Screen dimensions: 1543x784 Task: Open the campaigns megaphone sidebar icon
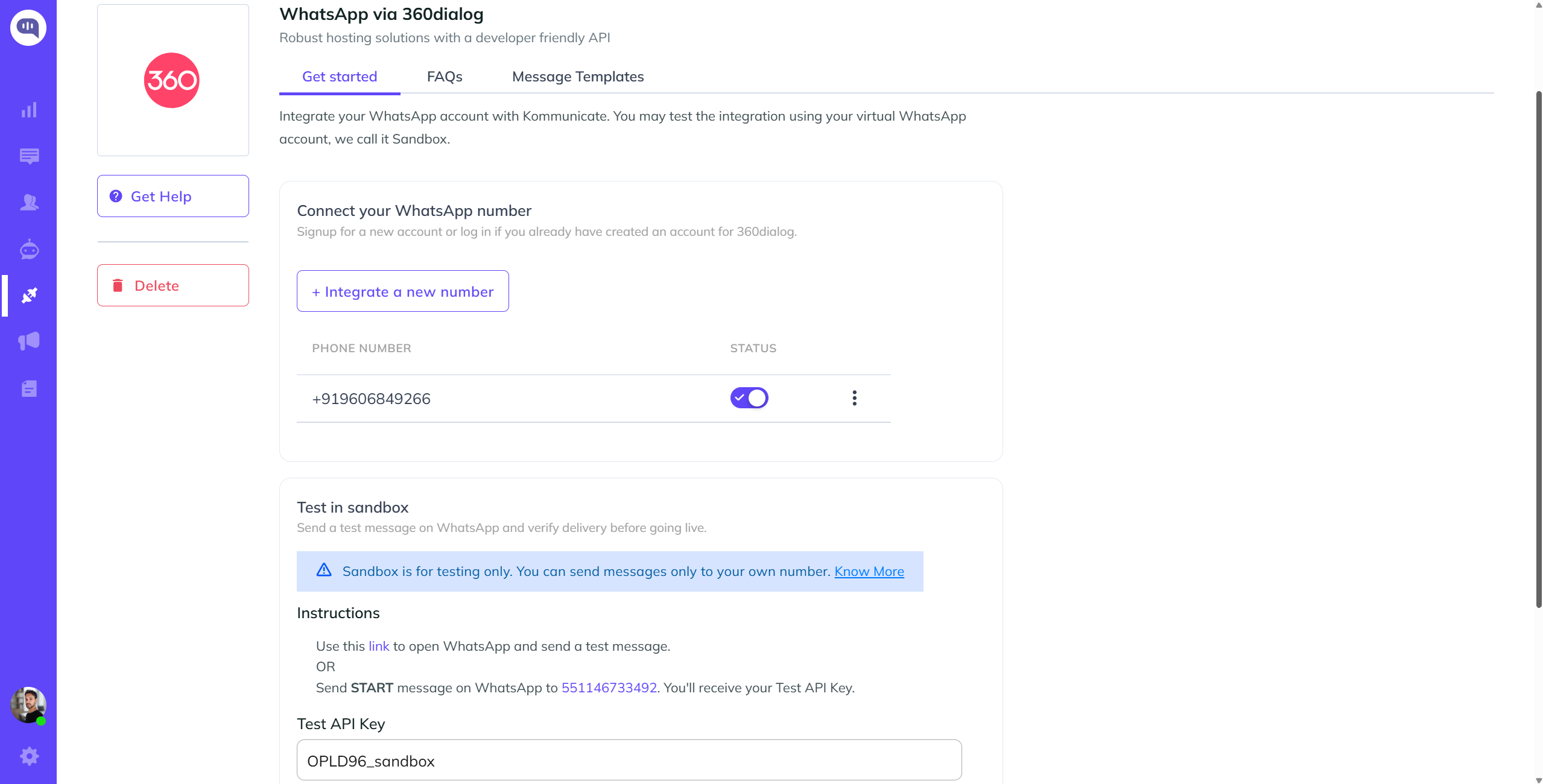(x=29, y=341)
